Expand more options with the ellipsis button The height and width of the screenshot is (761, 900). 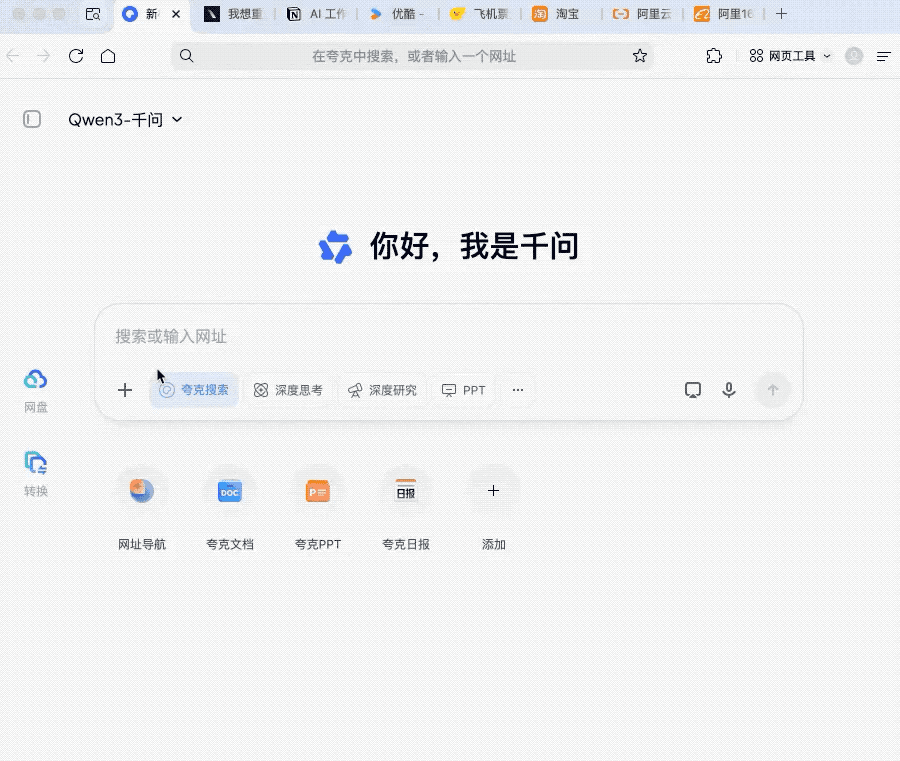[518, 390]
